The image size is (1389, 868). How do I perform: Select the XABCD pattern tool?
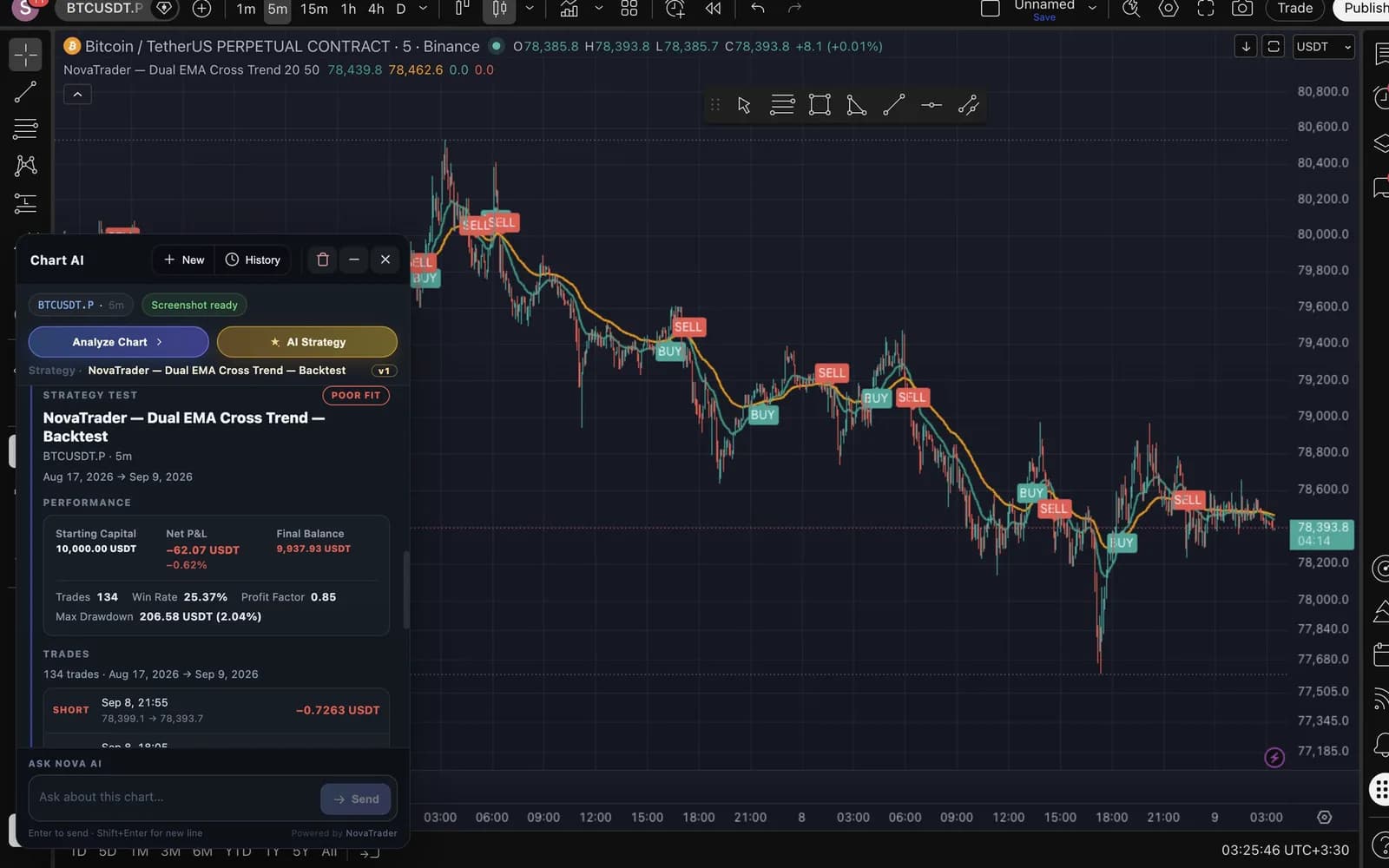click(x=25, y=166)
